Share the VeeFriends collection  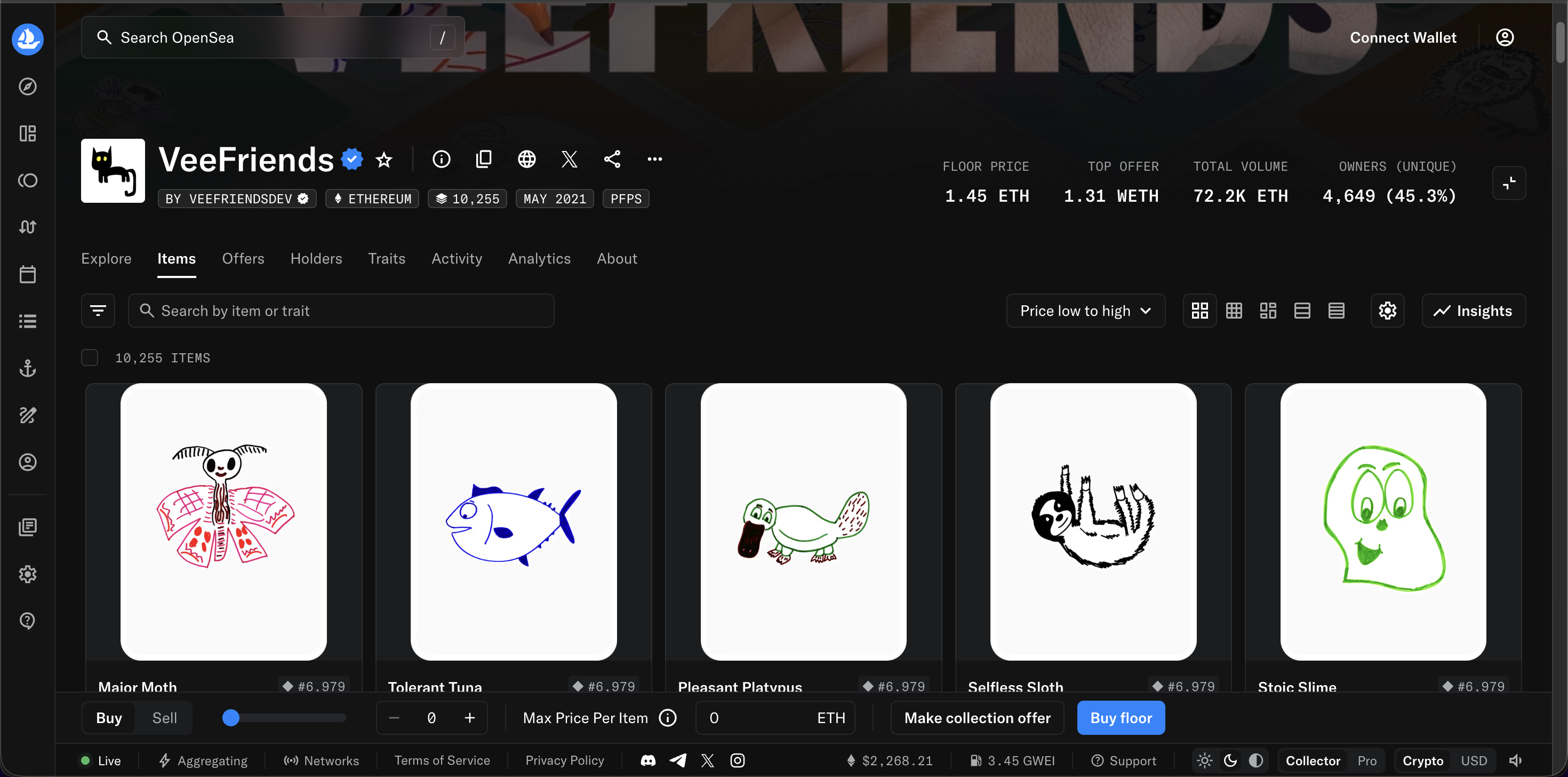click(612, 160)
